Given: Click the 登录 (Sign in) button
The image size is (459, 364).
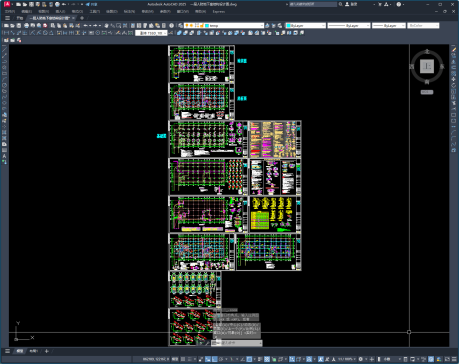Looking at the screenshot, I should click(351, 4).
